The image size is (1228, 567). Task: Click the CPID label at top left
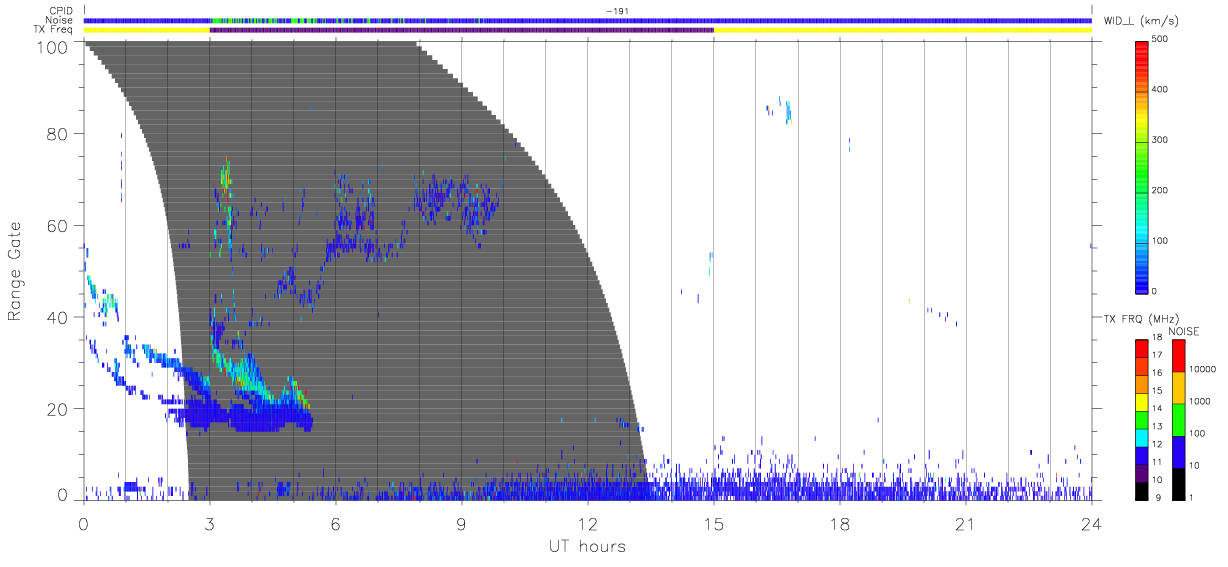(x=61, y=11)
